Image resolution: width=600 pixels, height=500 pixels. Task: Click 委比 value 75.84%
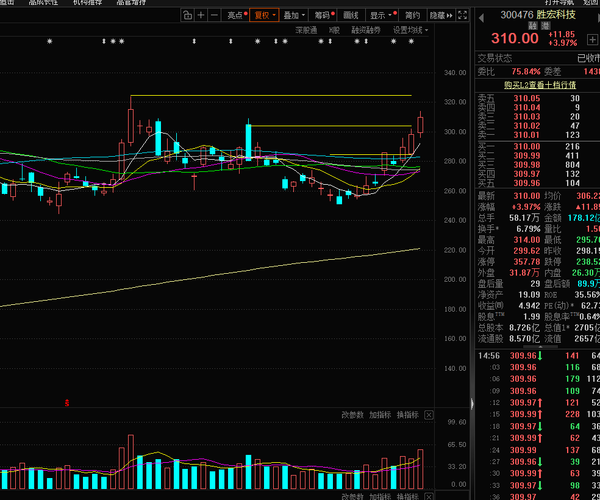526,72
